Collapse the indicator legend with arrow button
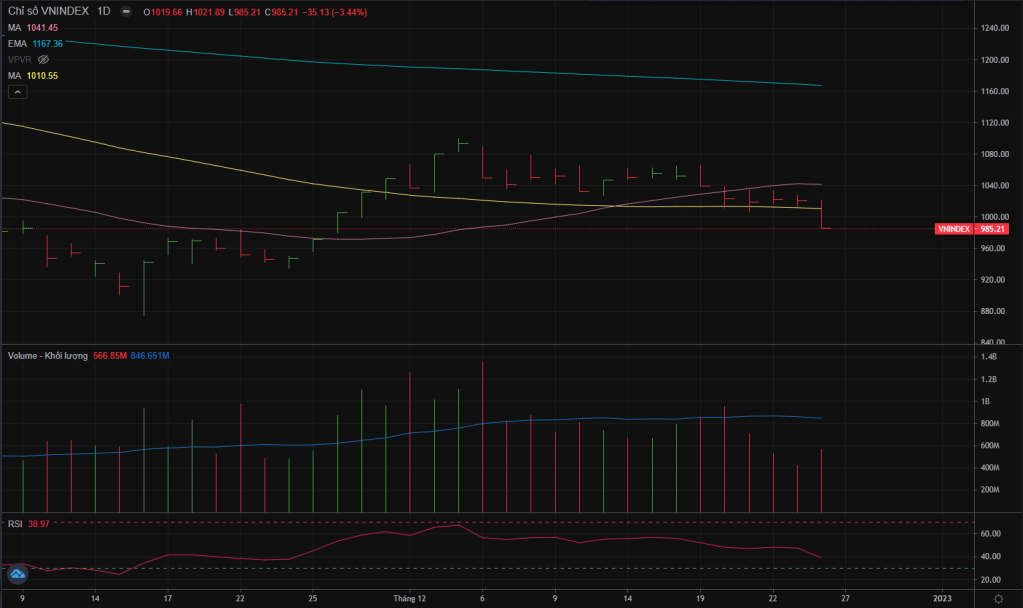The height and width of the screenshot is (608, 1023). 16,92
